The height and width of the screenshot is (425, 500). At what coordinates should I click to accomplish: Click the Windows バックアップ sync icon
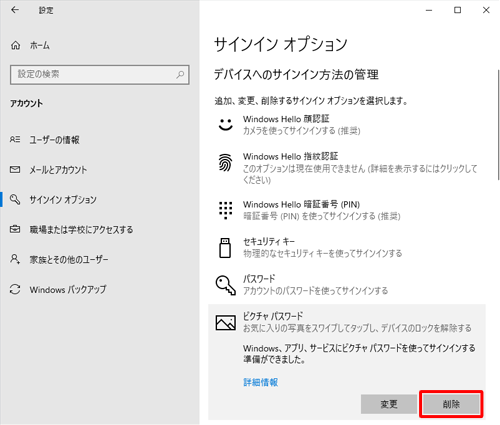click(x=15, y=289)
